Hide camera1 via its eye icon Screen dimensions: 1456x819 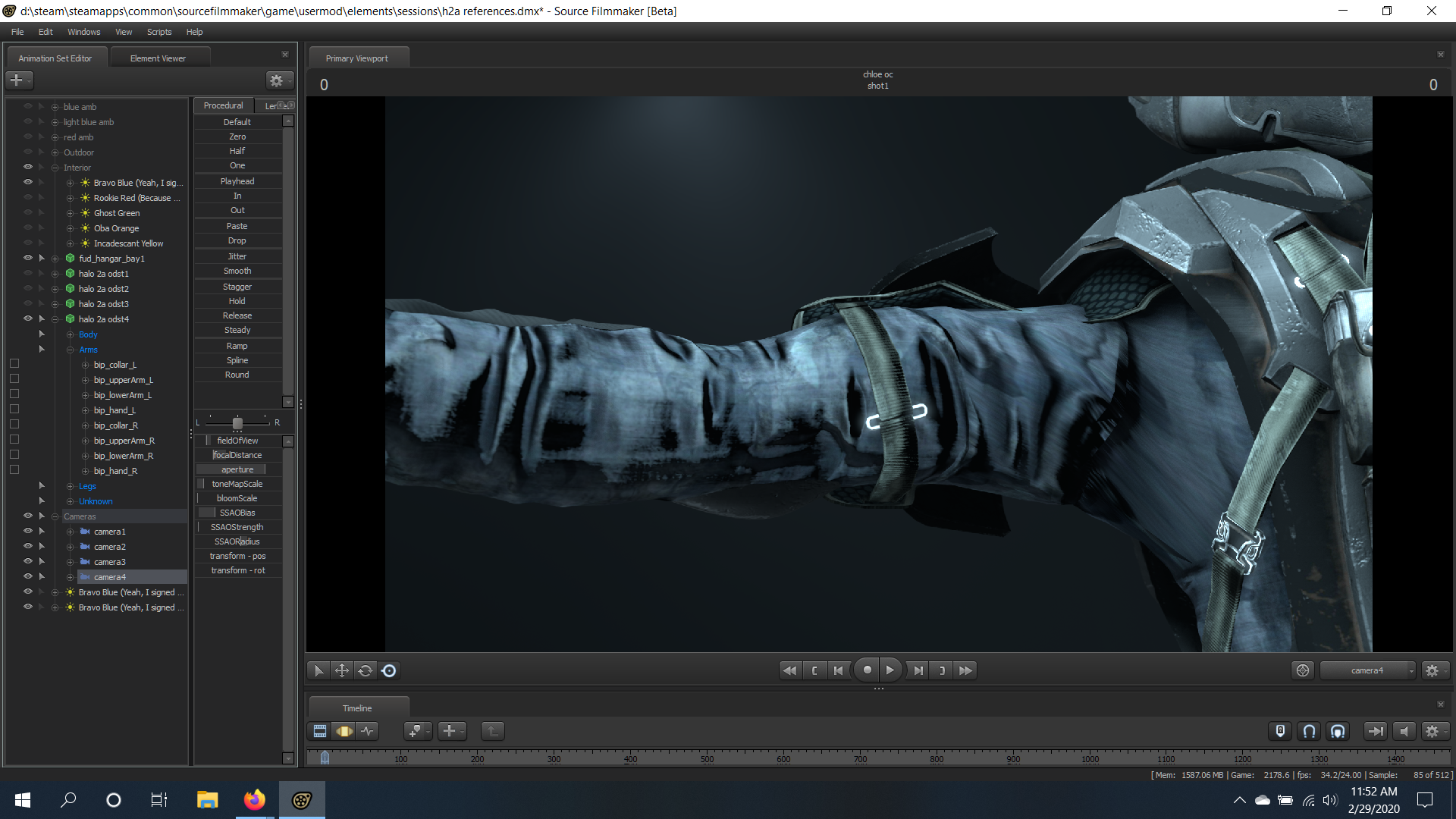tap(28, 531)
